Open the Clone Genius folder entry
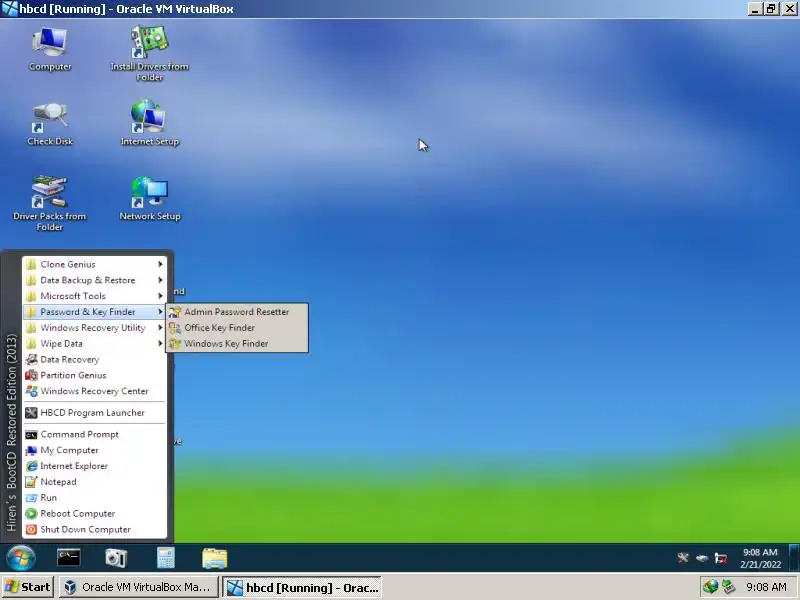The image size is (800, 600). (x=94, y=264)
